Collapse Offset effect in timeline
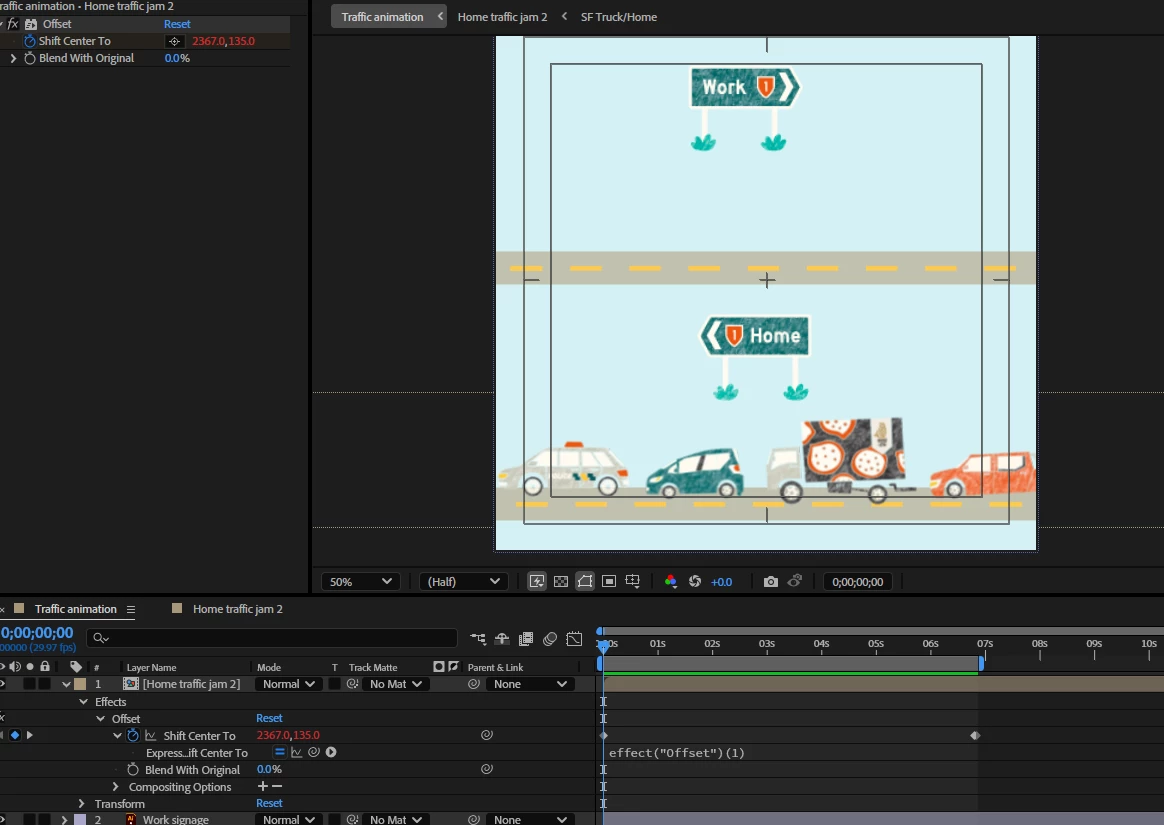 pos(100,719)
